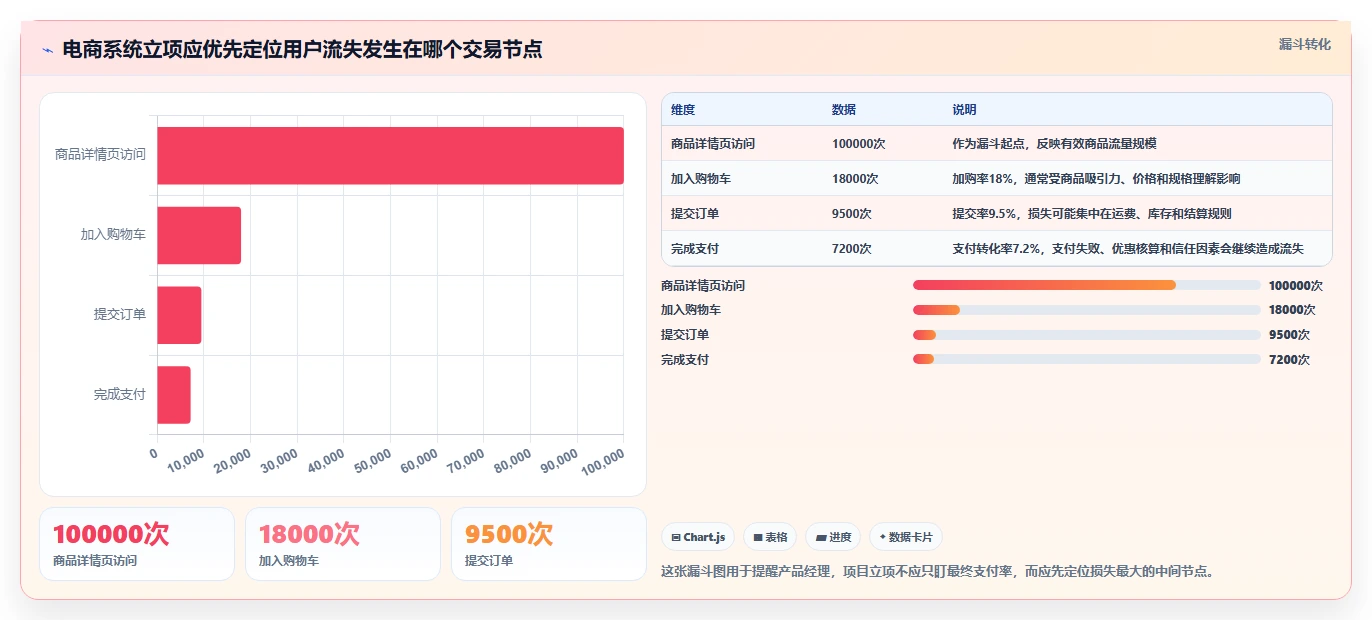Click the 50,000 x-axis tick label
Viewport: 1372px width, 620px height.
373,460
